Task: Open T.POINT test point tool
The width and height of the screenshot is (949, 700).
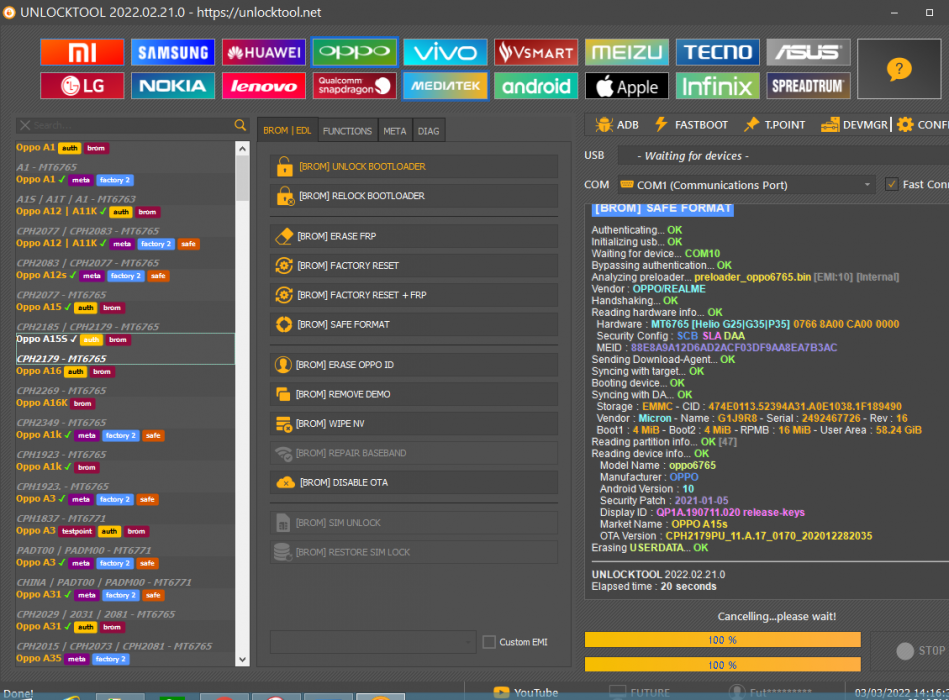Action: (x=775, y=125)
